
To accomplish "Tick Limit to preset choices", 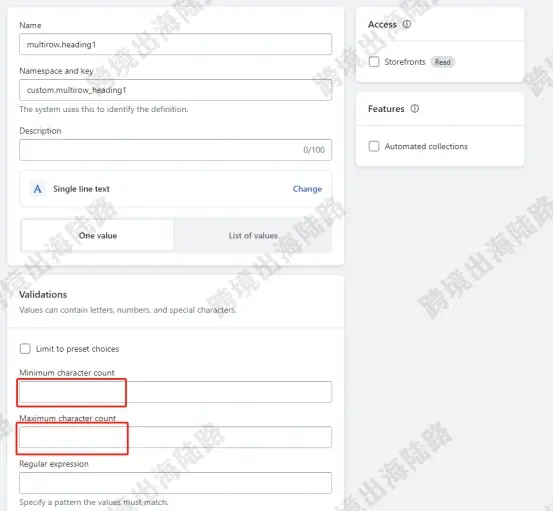I will [25, 349].
